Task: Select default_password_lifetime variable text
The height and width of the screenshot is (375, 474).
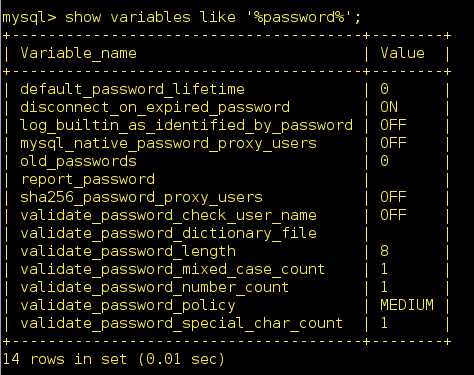Action: (x=133, y=89)
